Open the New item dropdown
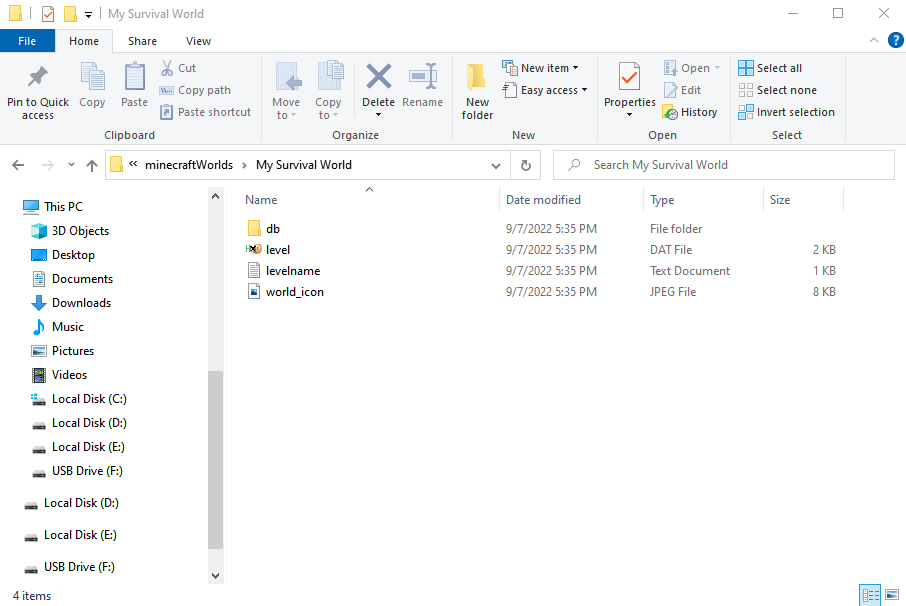 (x=540, y=68)
